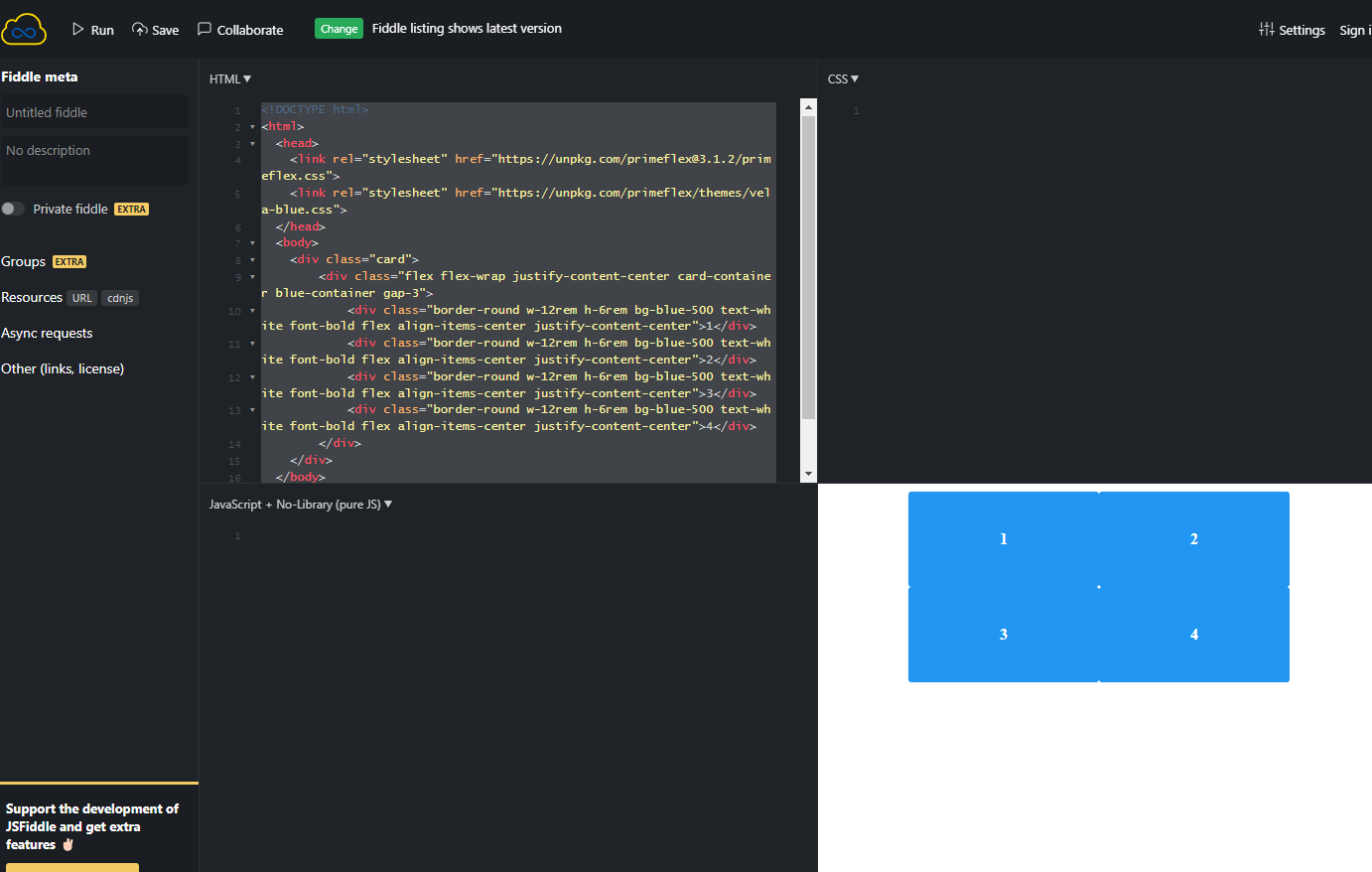Run the fiddle with the play icon
Viewport: 1372px width, 872px height.
pos(92,29)
